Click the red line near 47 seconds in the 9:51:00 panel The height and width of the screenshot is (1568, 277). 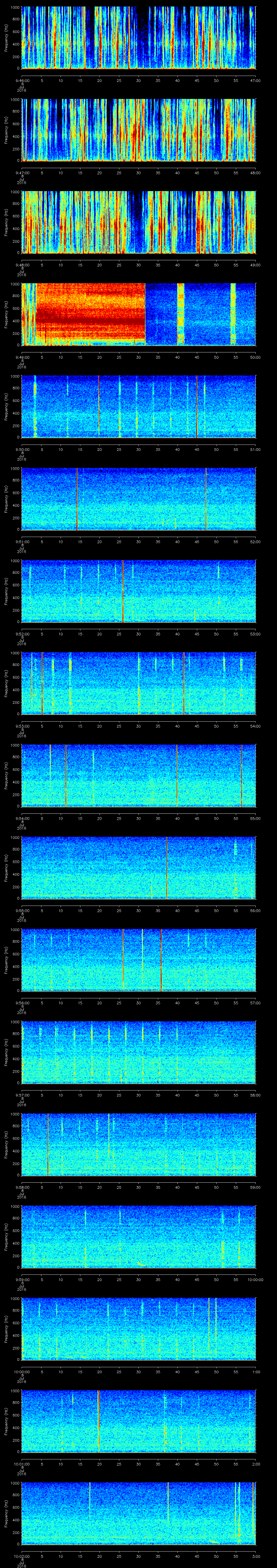tap(206, 499)
